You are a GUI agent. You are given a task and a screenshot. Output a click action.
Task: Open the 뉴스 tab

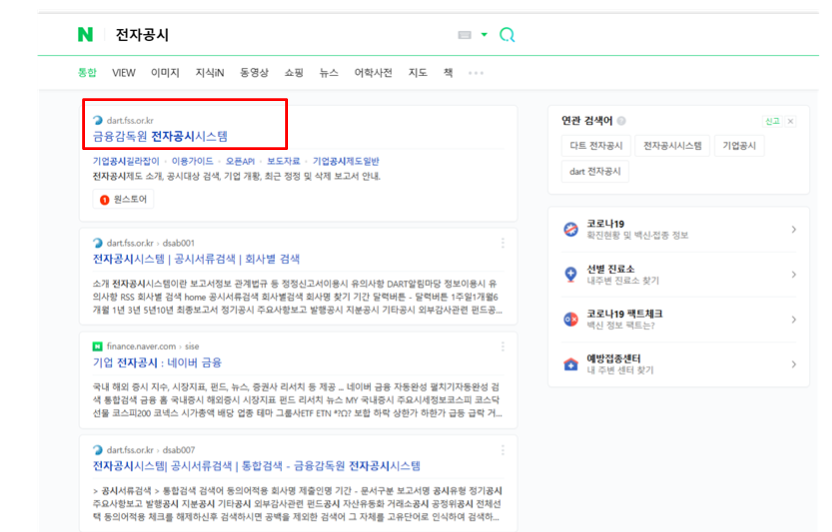click(328, 73)
